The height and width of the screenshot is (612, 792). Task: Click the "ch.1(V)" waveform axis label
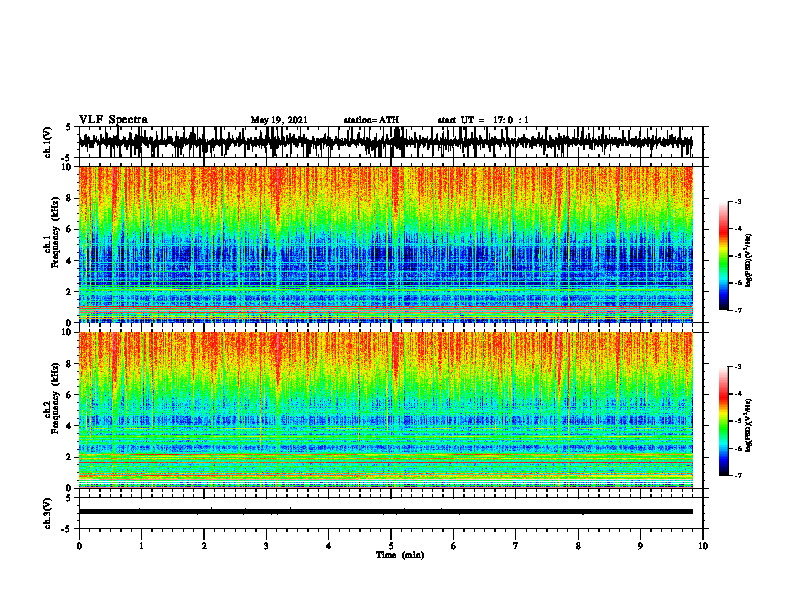pyautogui.click(x=48, y=142)
